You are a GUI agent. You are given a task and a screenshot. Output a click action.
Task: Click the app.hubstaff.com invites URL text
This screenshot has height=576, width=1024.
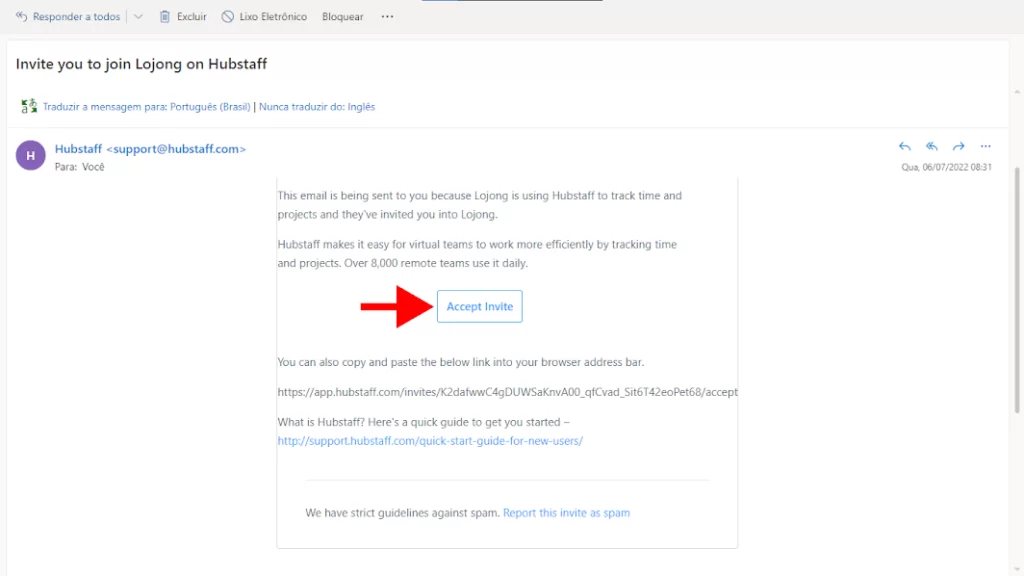pyautogui.click(x=507, y=392)
